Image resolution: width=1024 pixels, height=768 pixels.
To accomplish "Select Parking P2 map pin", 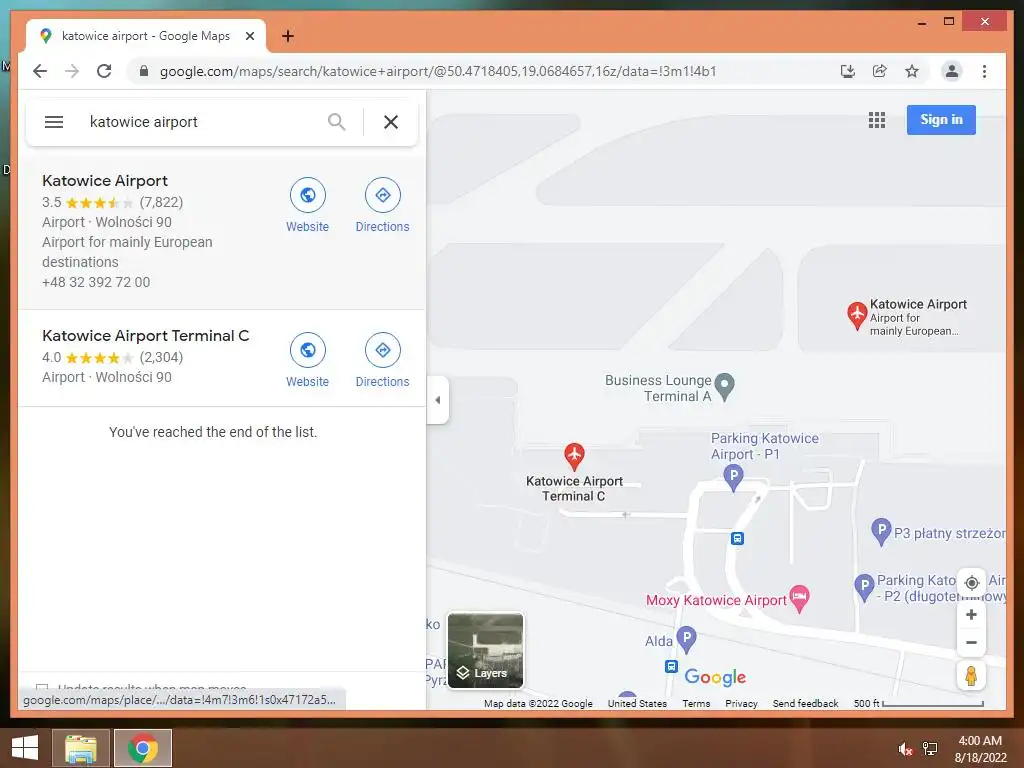I will tap(864, 587).
